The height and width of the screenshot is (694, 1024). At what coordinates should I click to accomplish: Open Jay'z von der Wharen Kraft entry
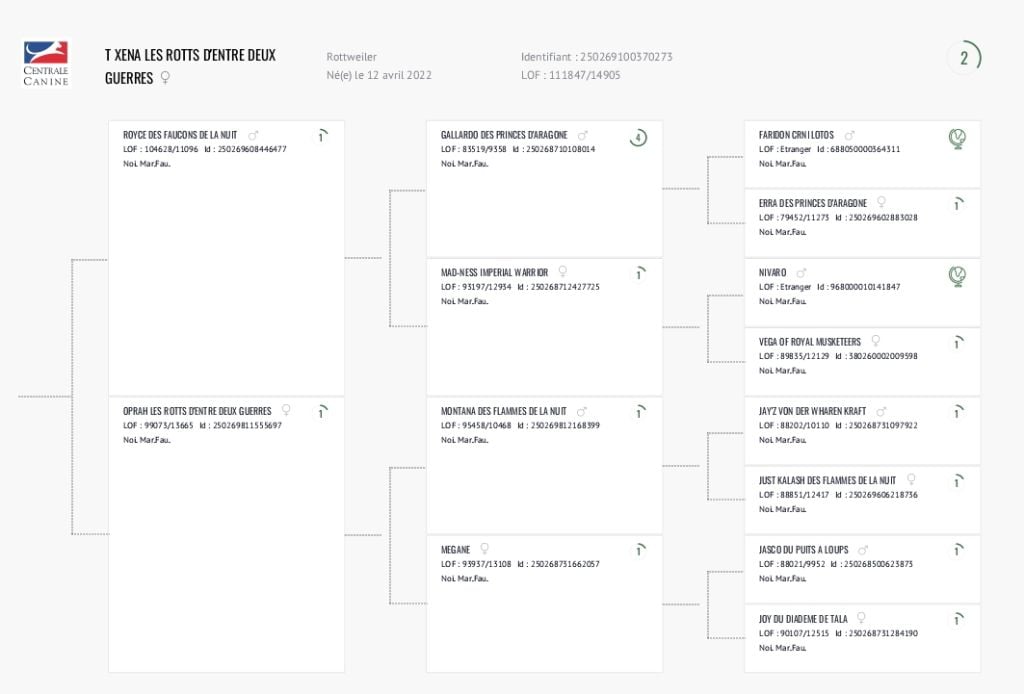tap(812, 411)
